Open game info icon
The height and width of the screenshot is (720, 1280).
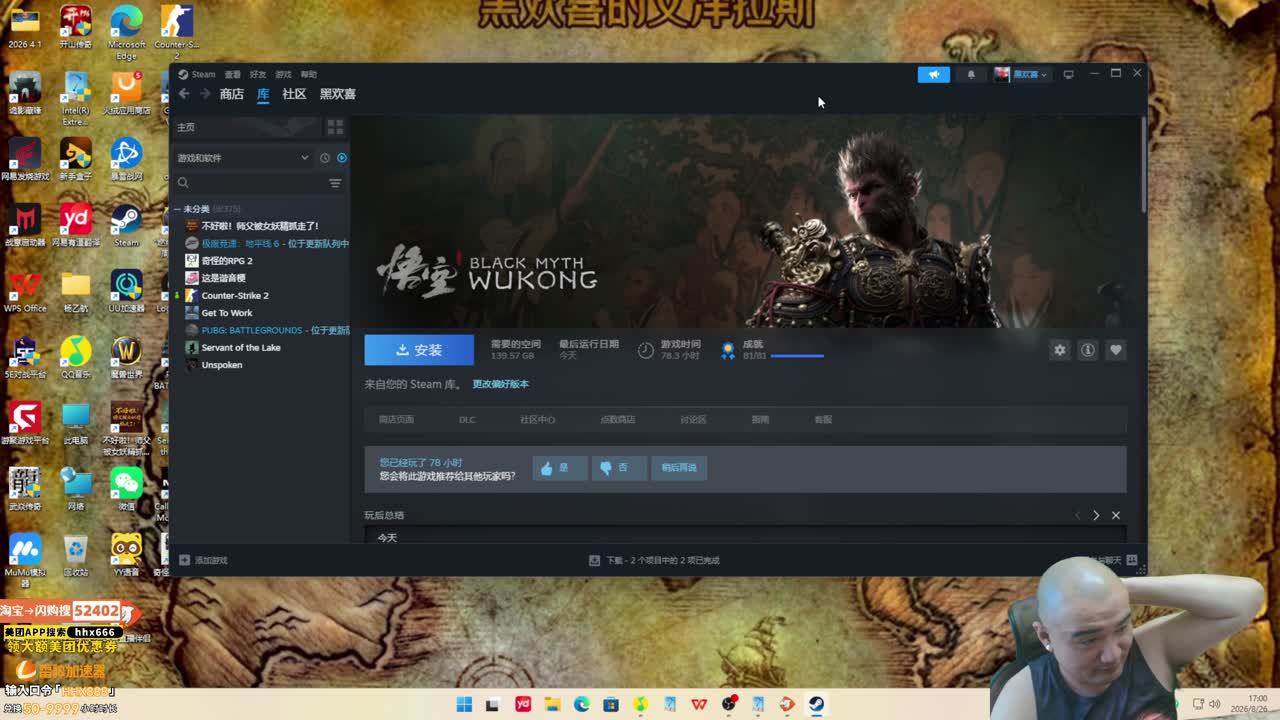[x=1088, y=350]
